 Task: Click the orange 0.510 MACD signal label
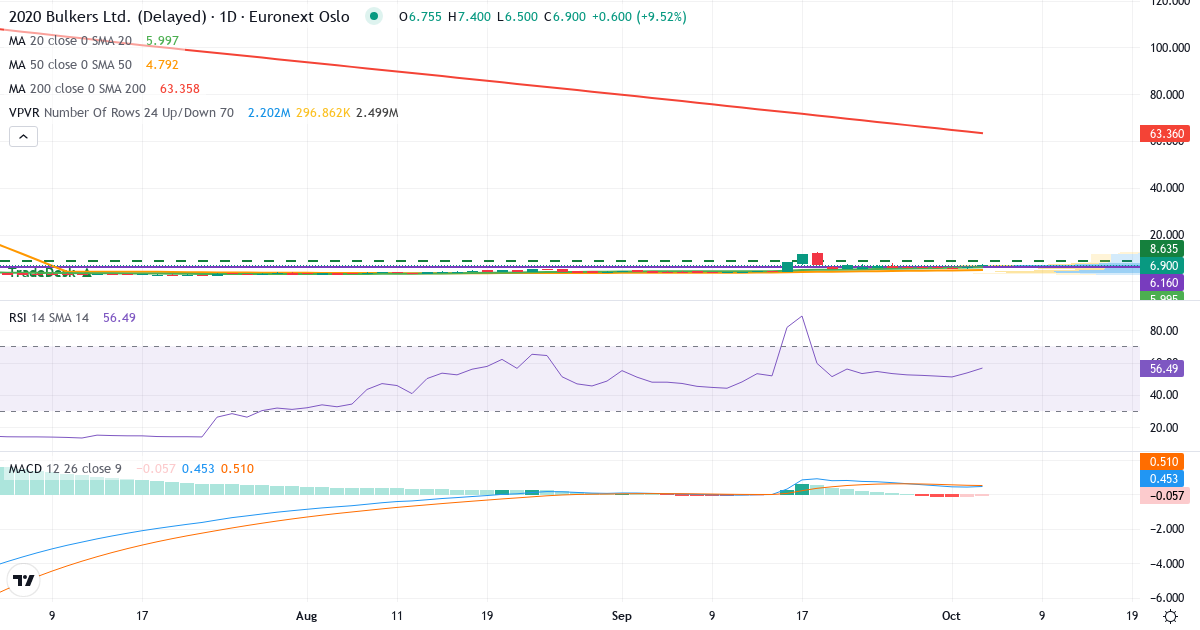click(x=1161, y=462)
